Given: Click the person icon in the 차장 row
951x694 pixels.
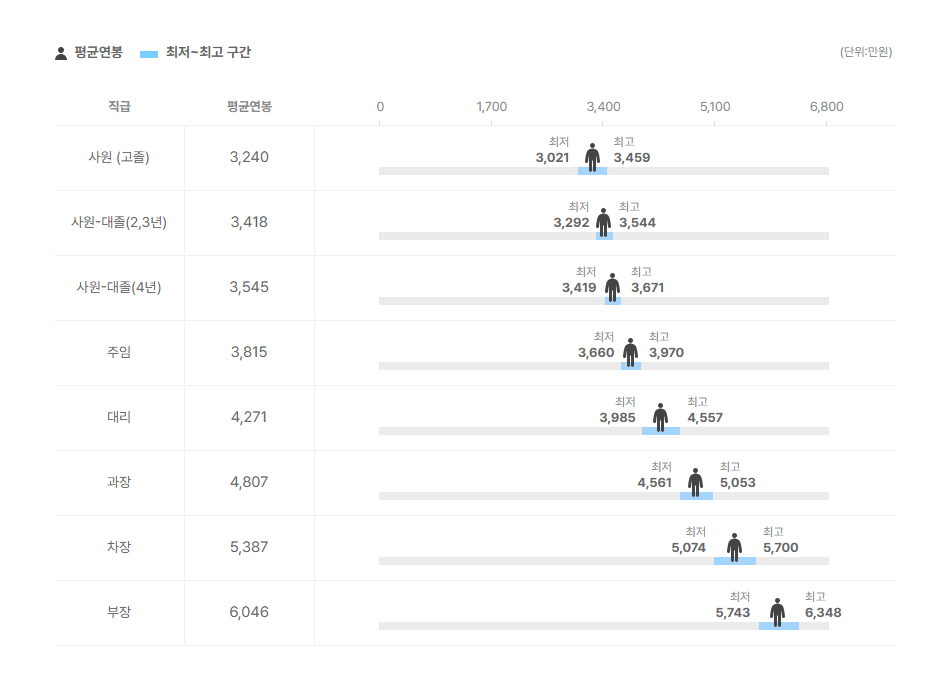Looking at the screenshot, I should [x=734, y=547].
